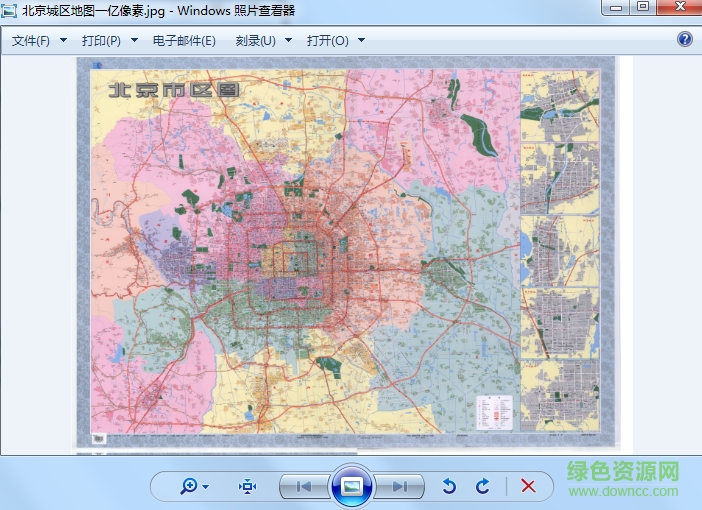Image resolution: width=702 pixels, height=510 pixels.
Task: Open the 文件(F) menu
Action: pos(38,41)
